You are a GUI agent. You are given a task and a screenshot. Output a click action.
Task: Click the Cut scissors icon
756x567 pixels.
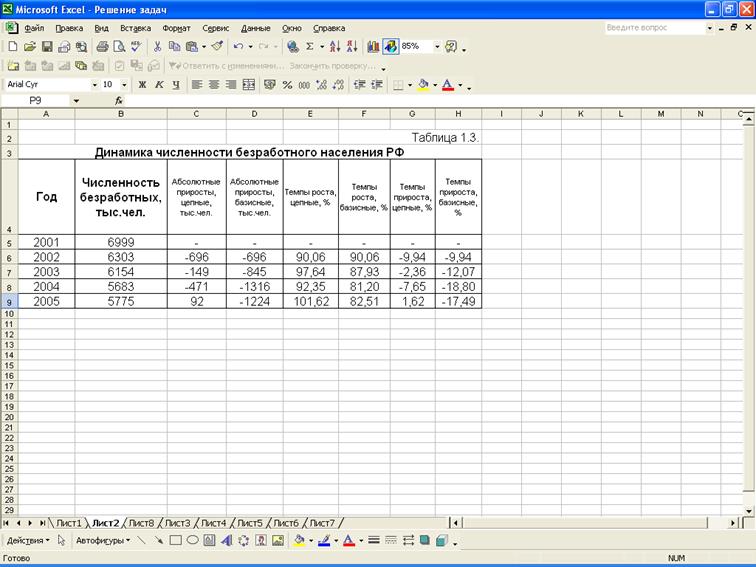pos(157,46)
